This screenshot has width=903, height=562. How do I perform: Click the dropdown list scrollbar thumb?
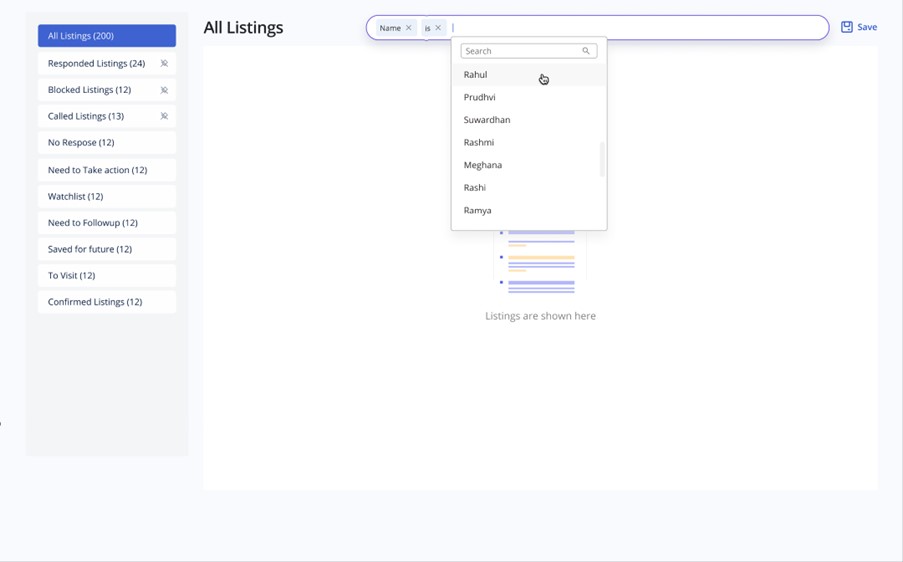602,159
